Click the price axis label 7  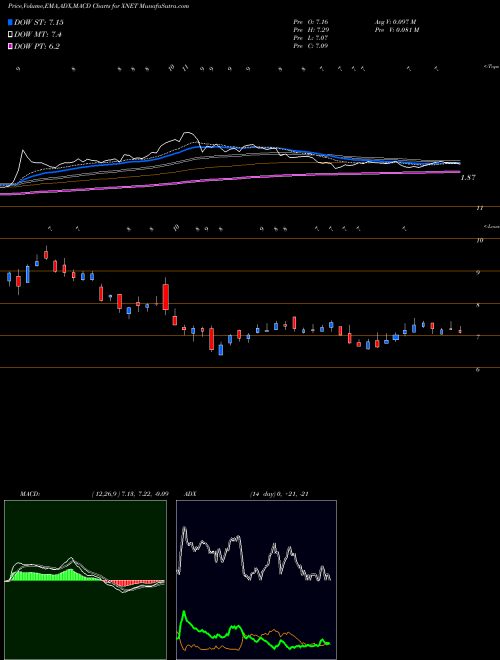(478, 338)
